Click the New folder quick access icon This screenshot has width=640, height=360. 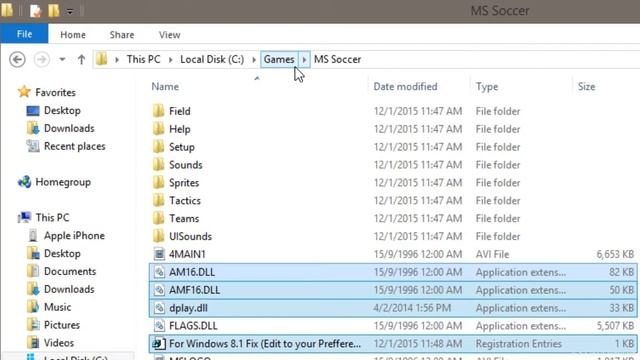[x=53, y=11]
